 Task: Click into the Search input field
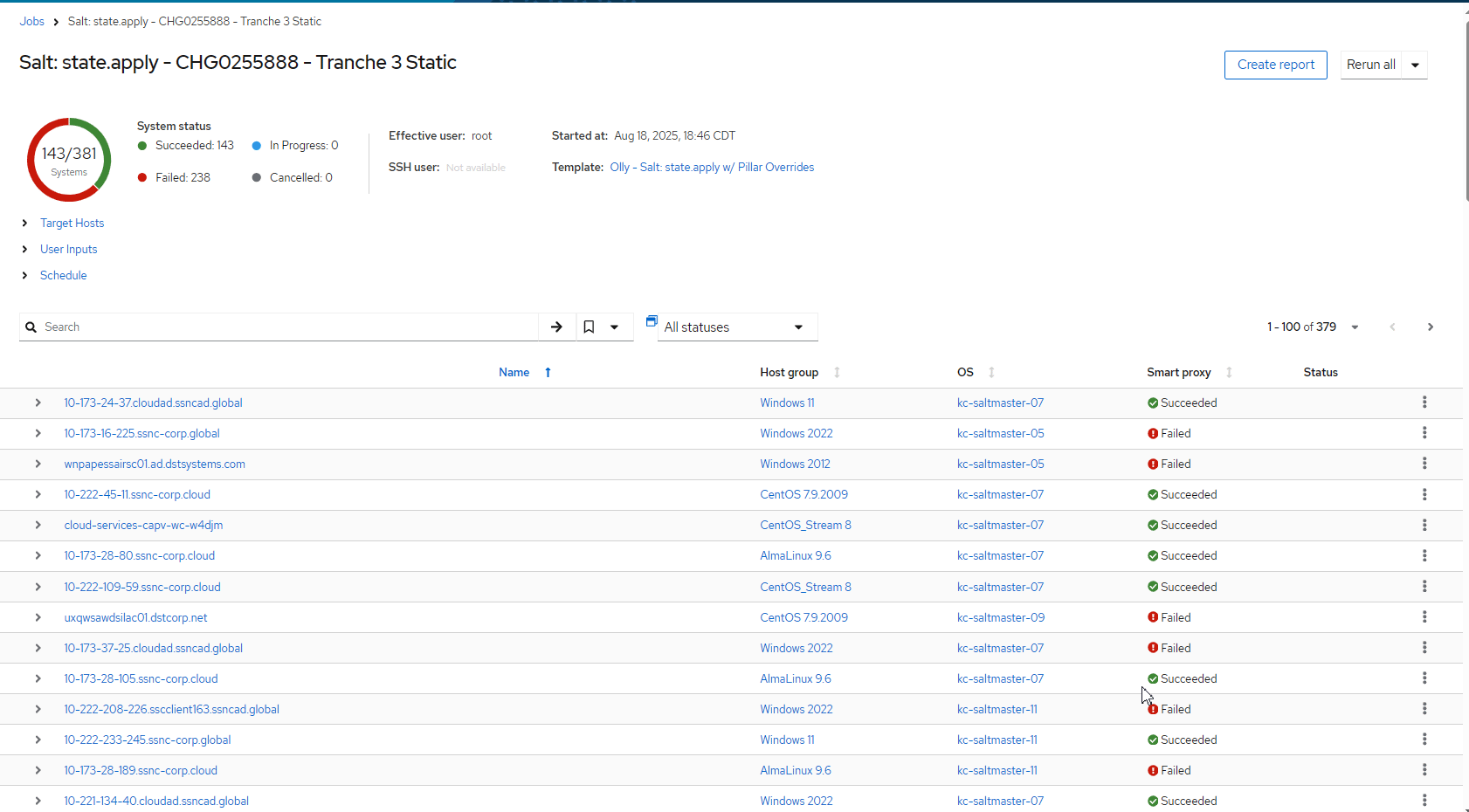(x=288, y=327)
